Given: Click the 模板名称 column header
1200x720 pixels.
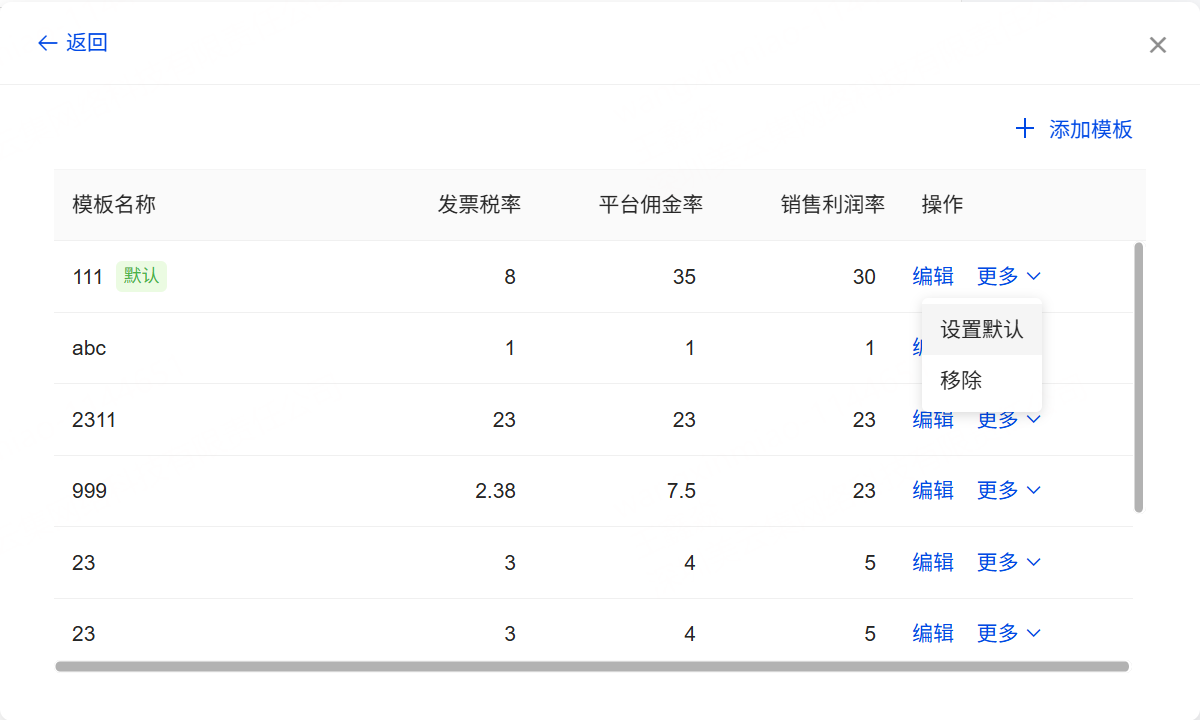Looking at the screenshot, I should point(114,205).
